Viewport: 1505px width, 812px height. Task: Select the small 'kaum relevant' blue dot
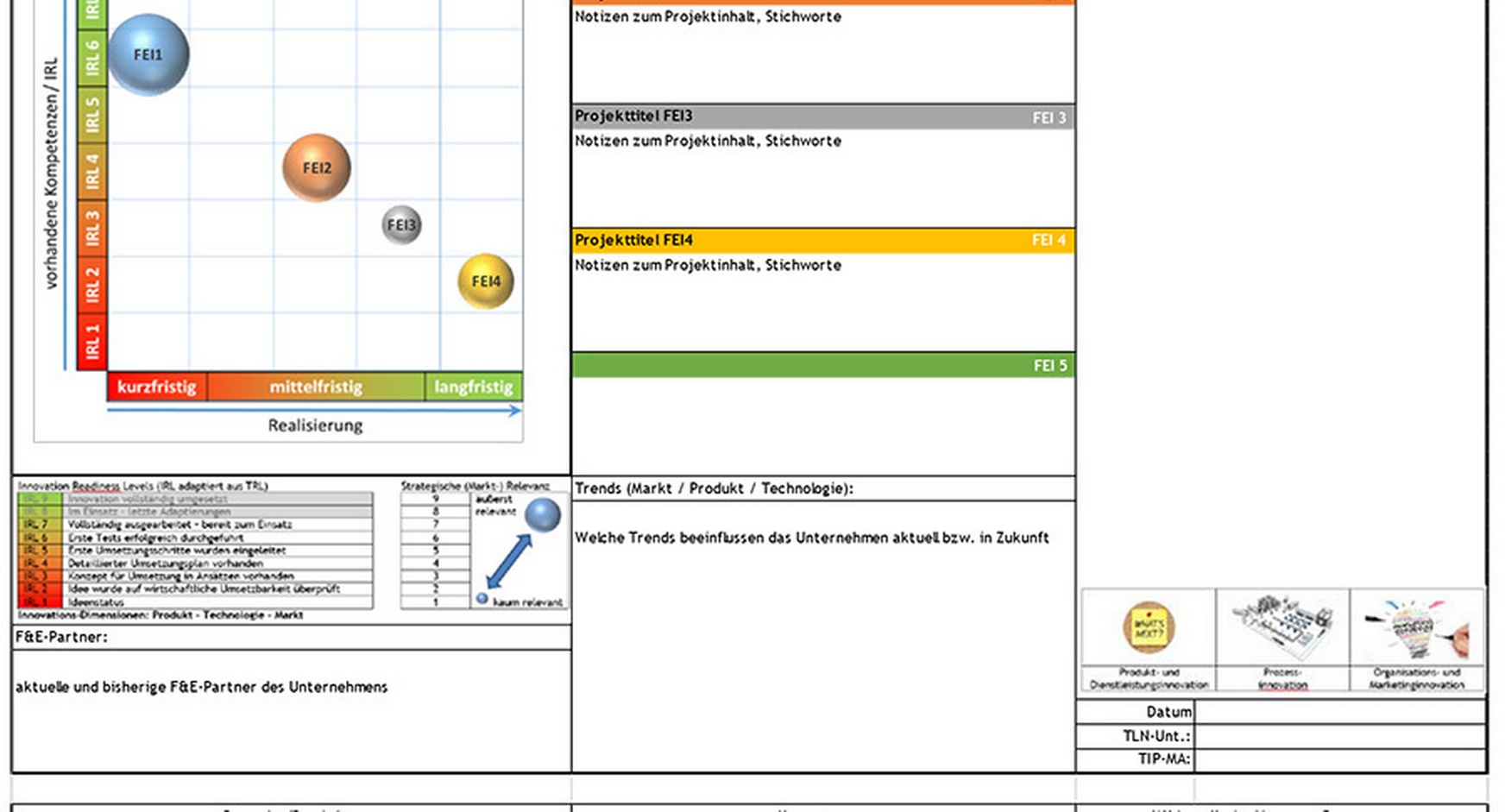(482, 598)
